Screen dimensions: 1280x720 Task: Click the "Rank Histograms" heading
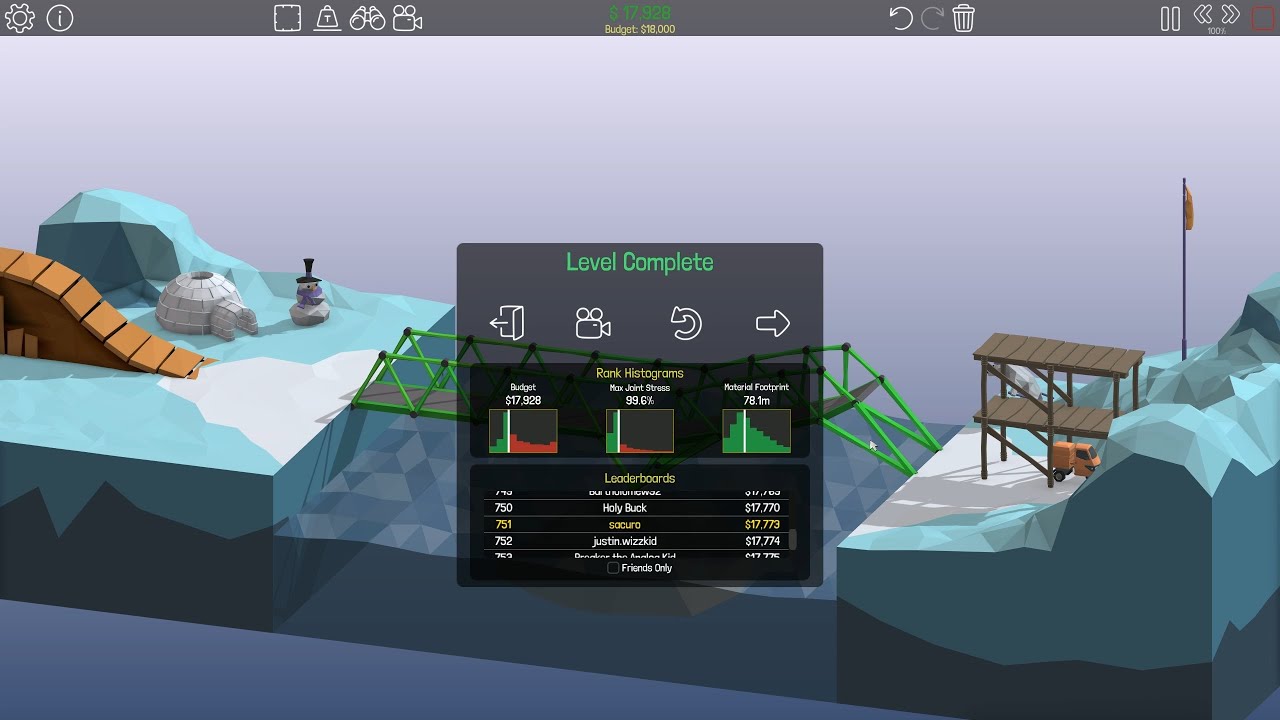[x=640, y=373]
